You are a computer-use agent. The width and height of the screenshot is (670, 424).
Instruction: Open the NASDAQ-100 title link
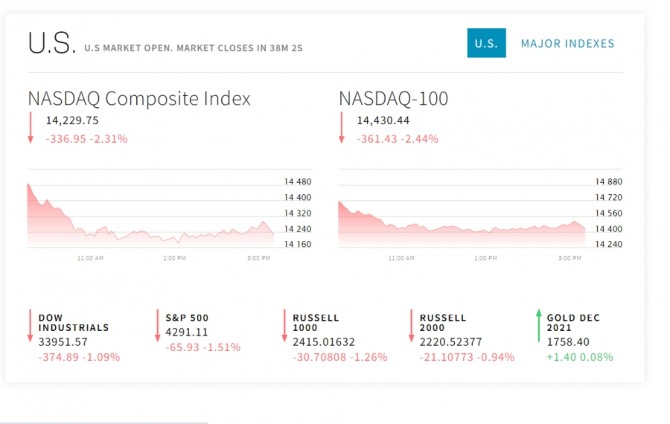pos(393,98)
